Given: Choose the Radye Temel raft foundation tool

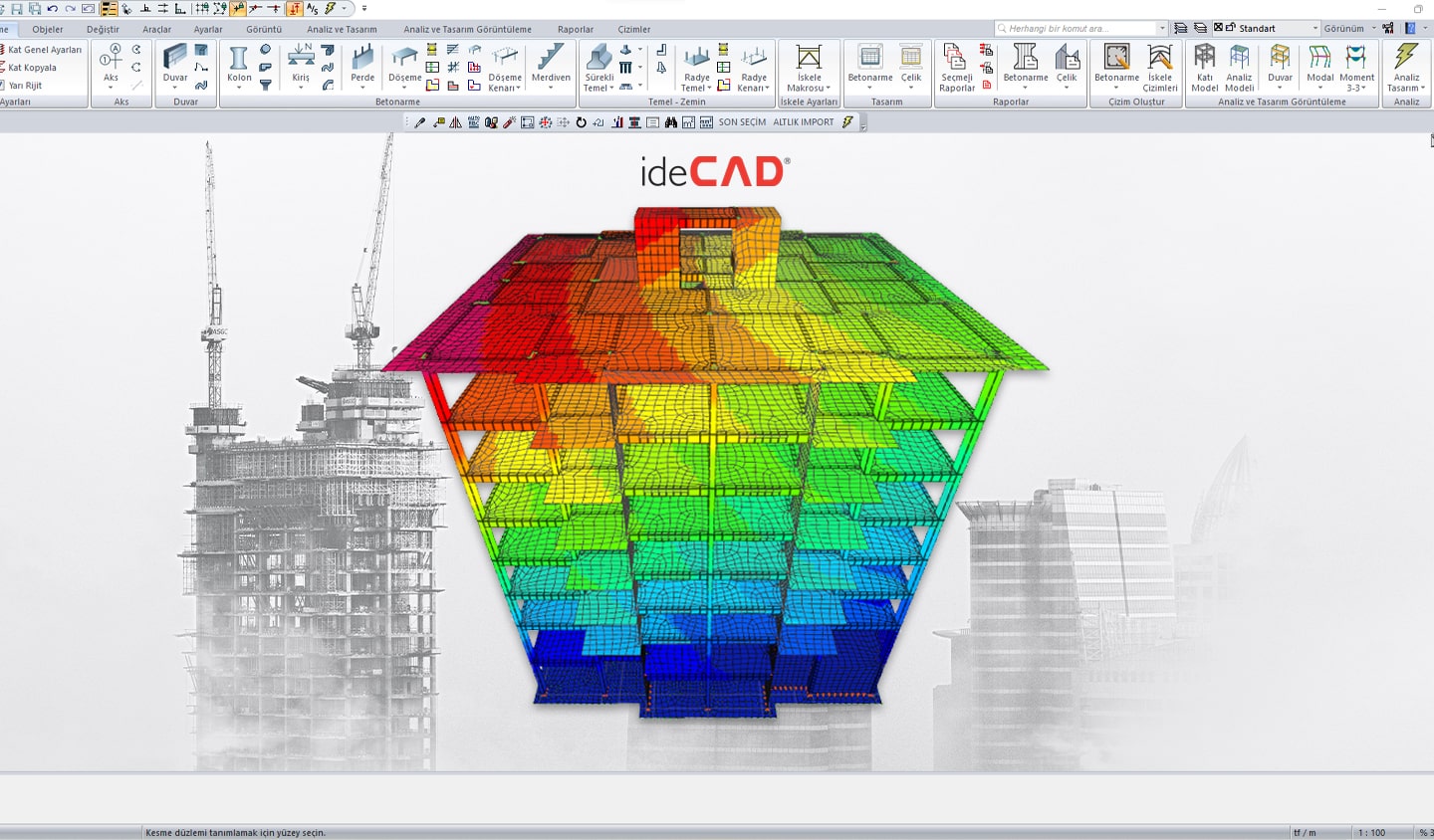Looking at the screenshot, I should (696, 67).
